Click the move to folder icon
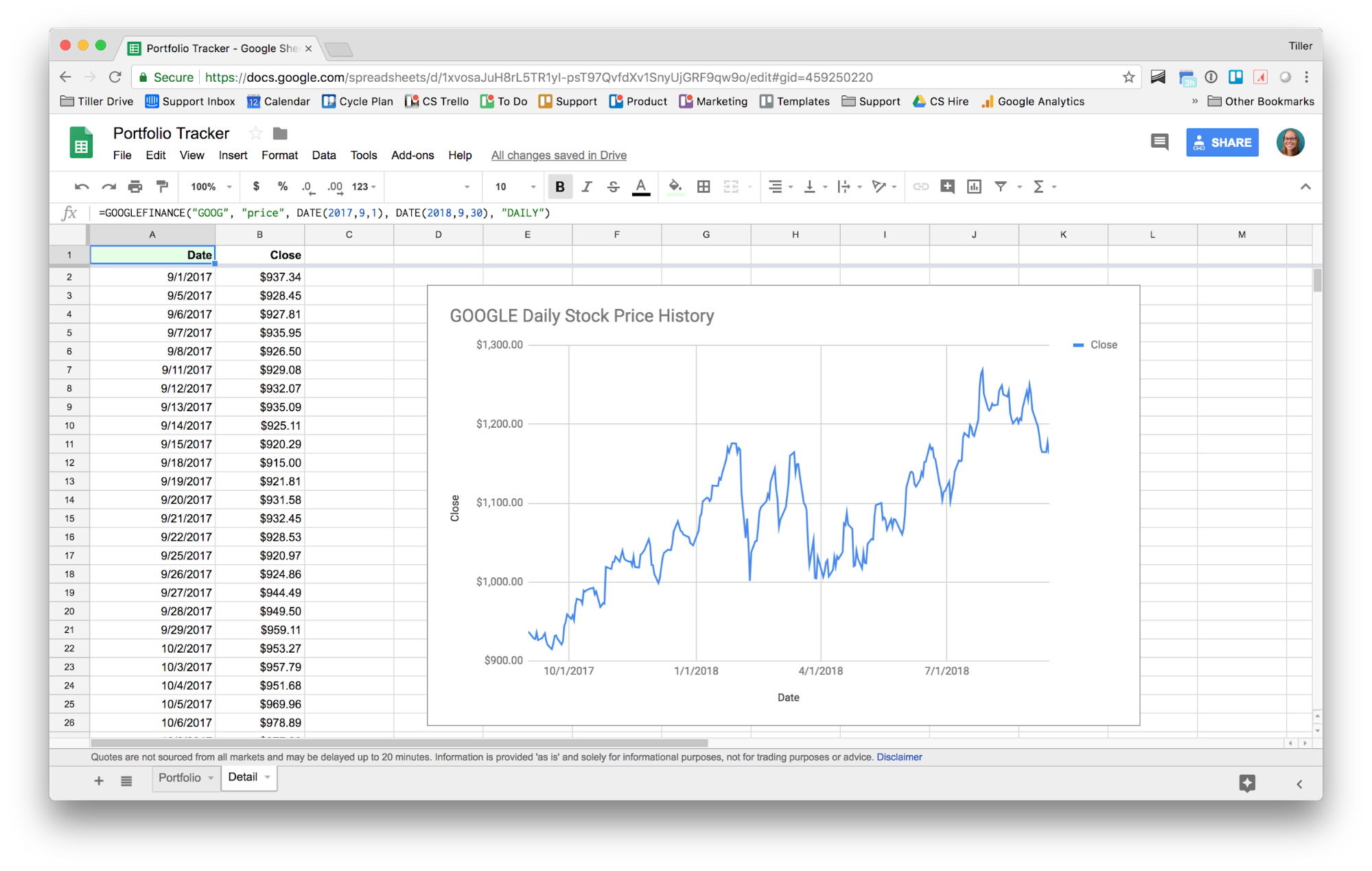Image resolution: width=1372 pixels, height=871 pixels. pyautogui.click(x=280, y=133)
